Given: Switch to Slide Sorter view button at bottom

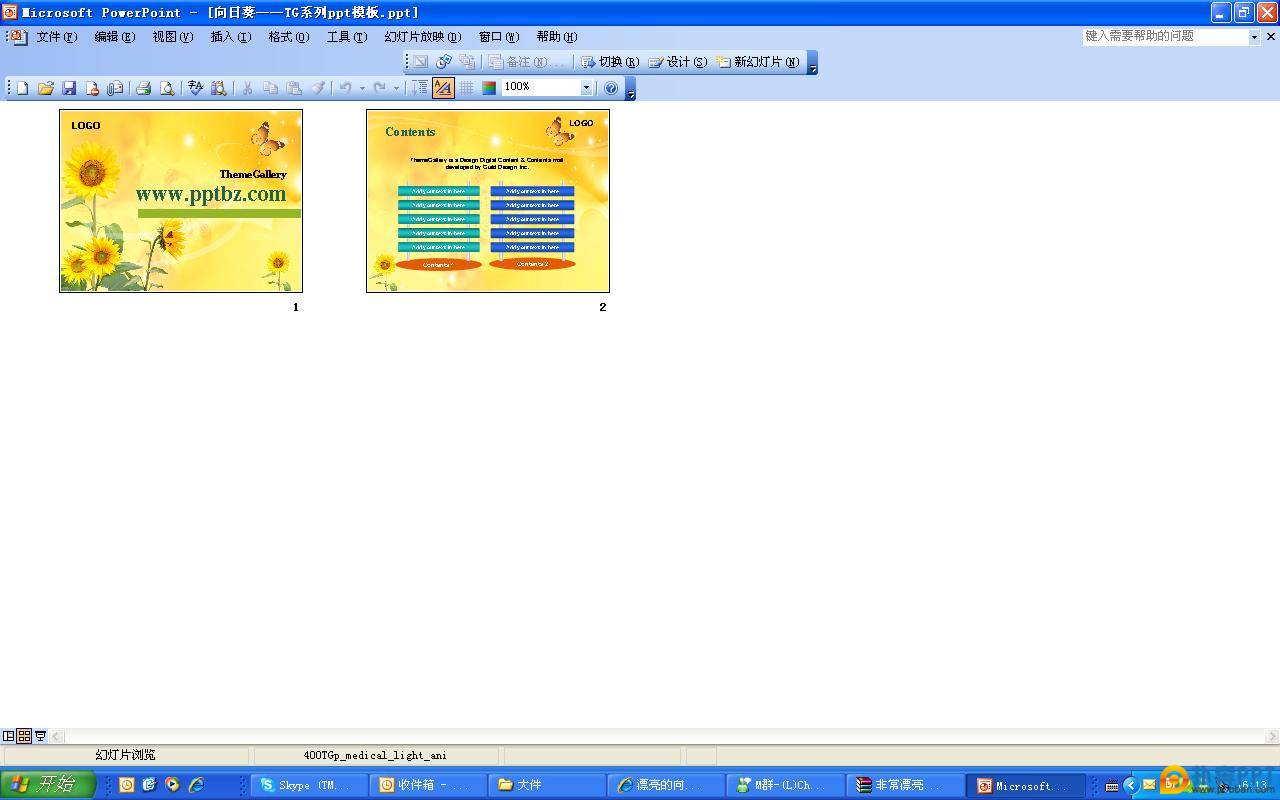Looking at the screenshot, I should [24, 736].
